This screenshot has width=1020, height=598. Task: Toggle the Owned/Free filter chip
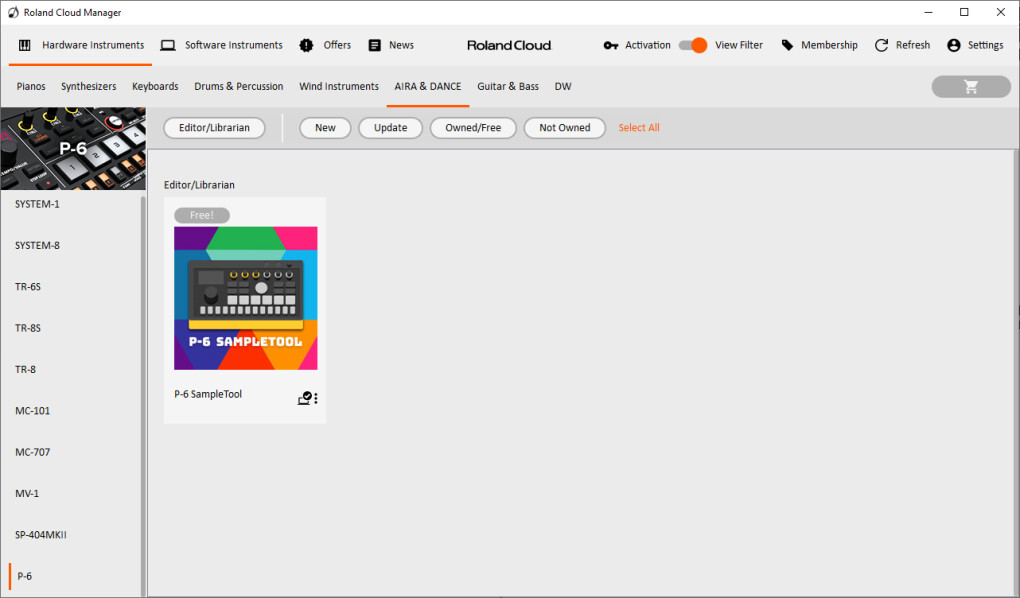pos(473,128)
